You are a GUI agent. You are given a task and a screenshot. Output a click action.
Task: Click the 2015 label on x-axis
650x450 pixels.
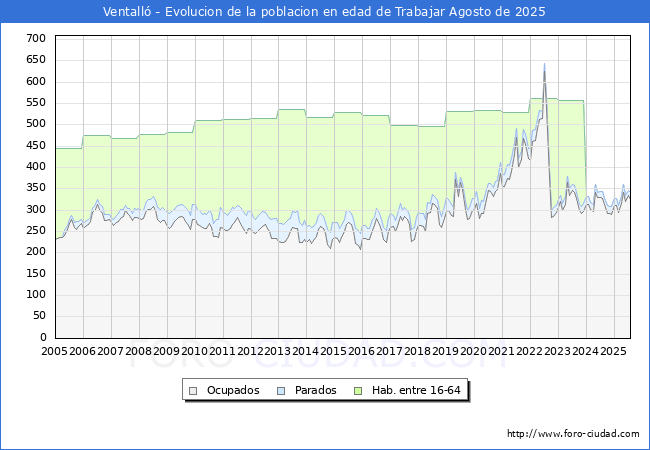pos(334,351)
